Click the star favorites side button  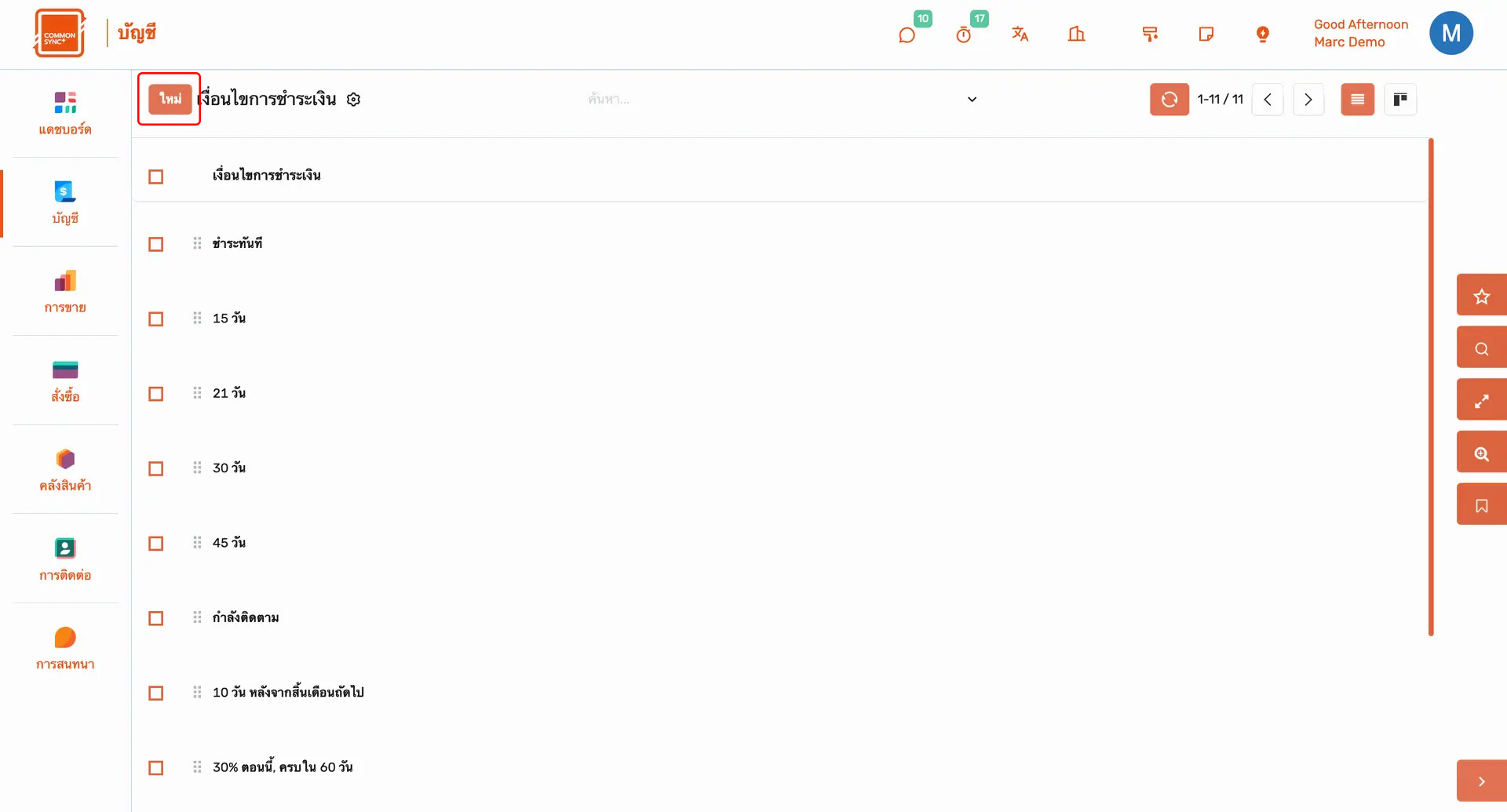point(1481,297)
